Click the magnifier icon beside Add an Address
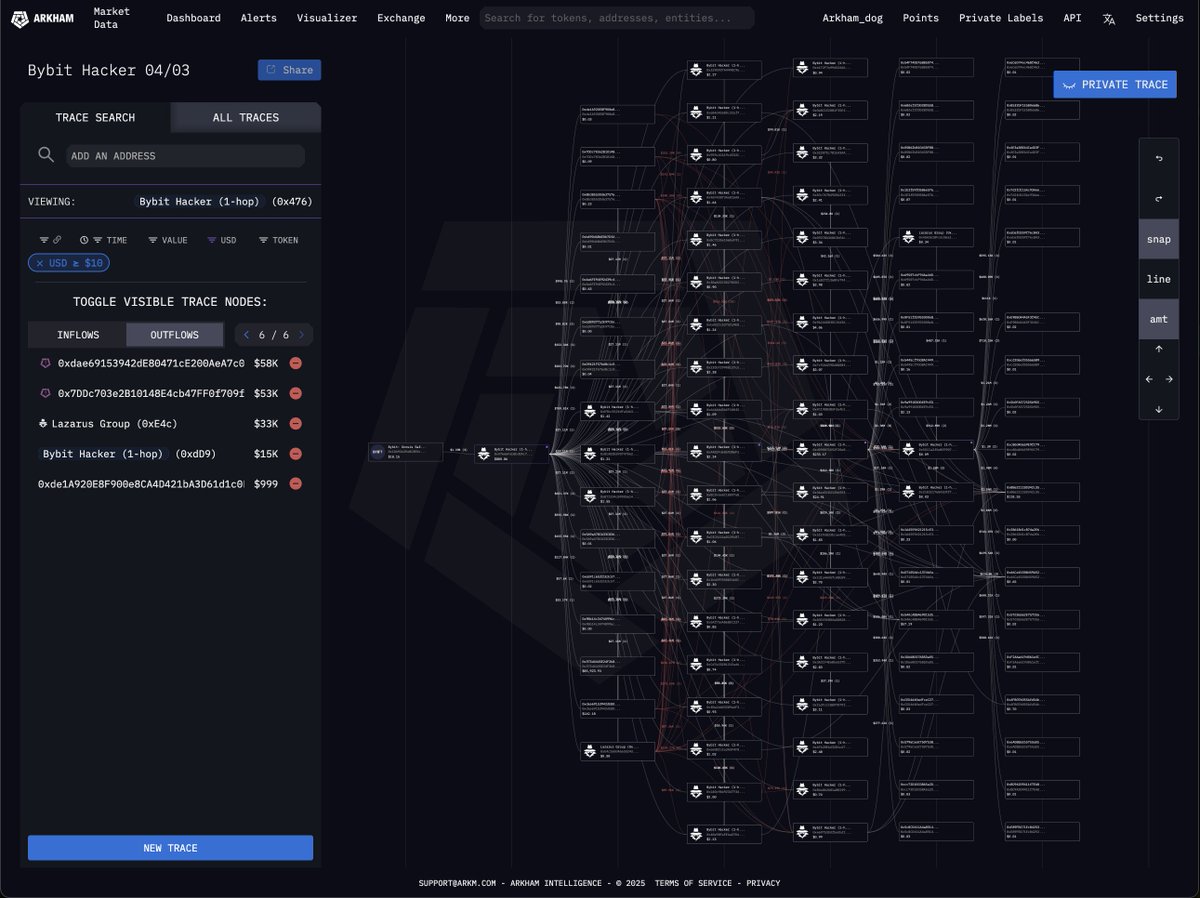 [46, 155]
